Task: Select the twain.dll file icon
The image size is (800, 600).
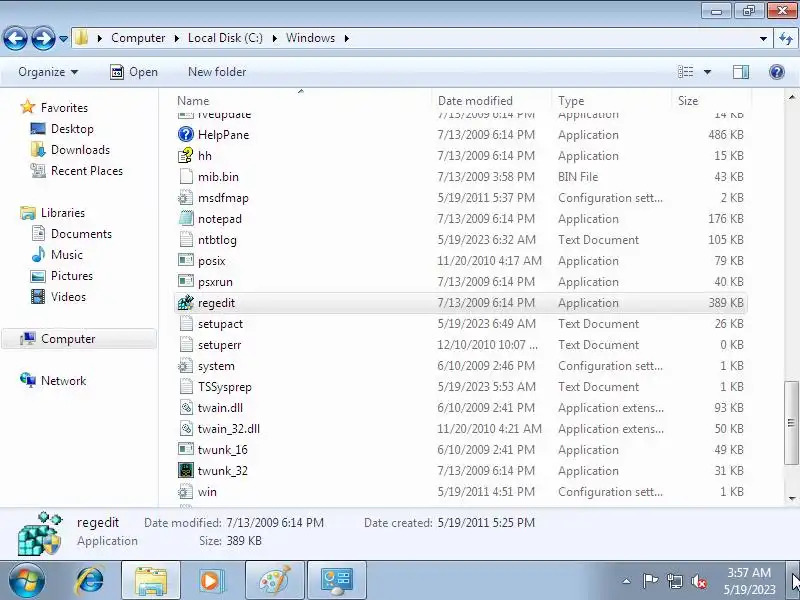Action: (186, 408)
